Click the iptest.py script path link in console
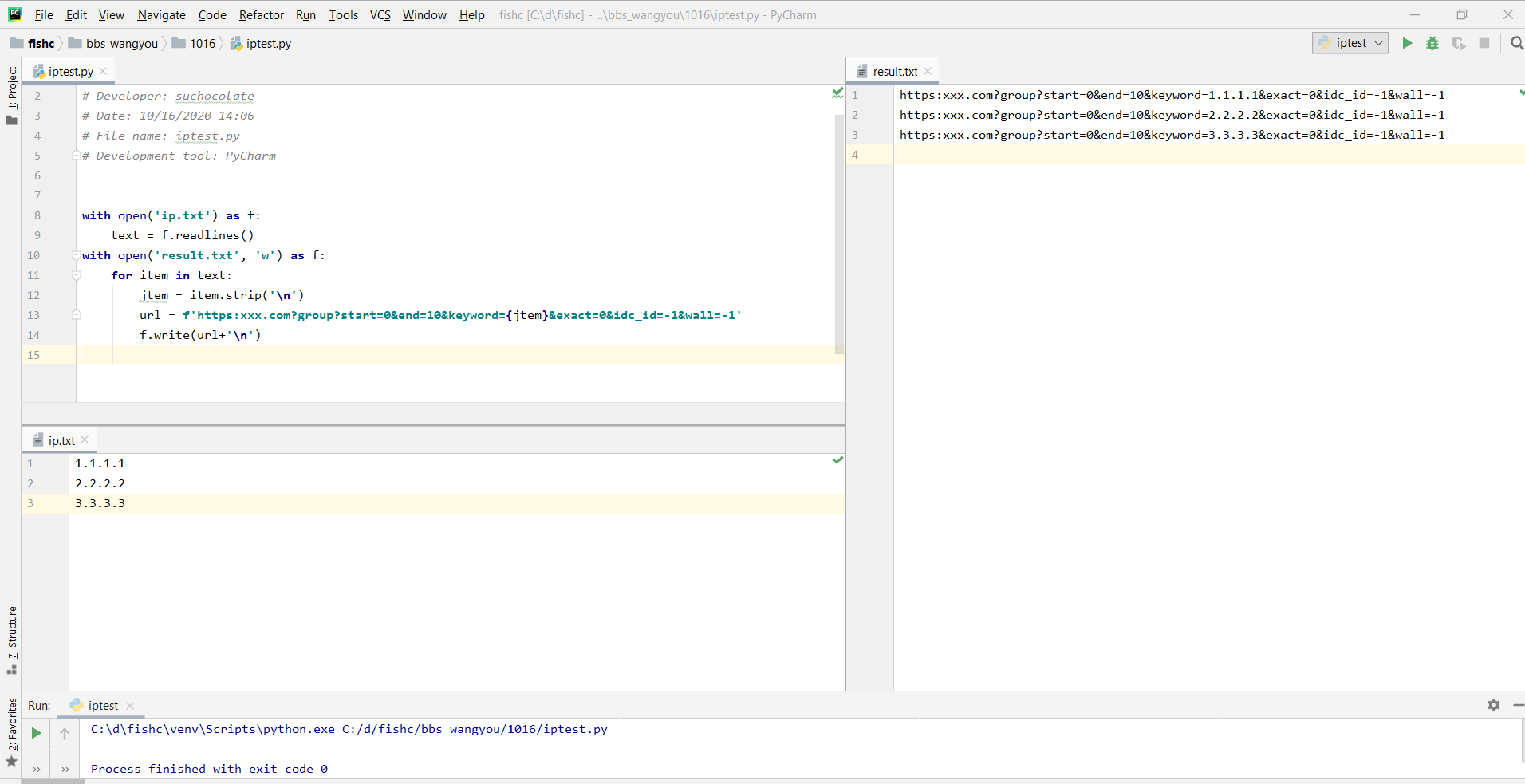Image resolution: width=1525 pixels, height=784 pixels. [x=475, y=729]
